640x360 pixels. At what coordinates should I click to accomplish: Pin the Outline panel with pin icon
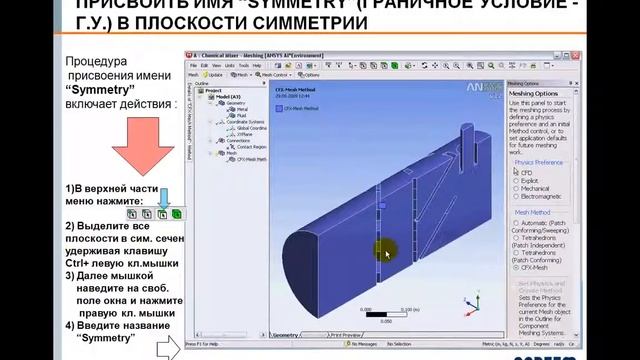coord(264,83)
